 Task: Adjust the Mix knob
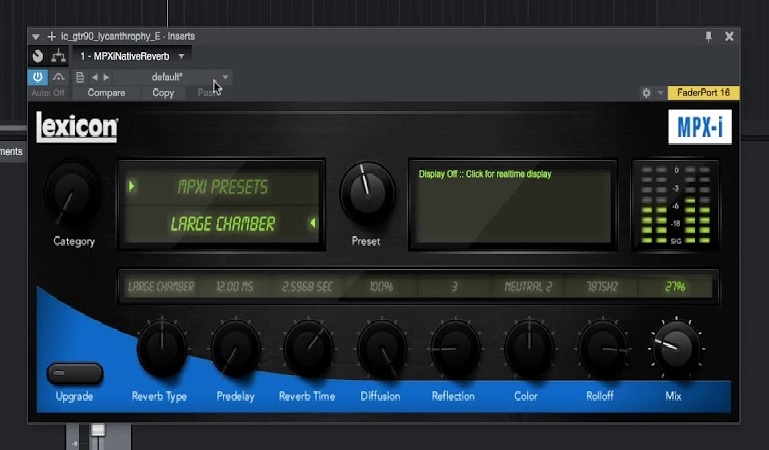click(x=676, y=348)
